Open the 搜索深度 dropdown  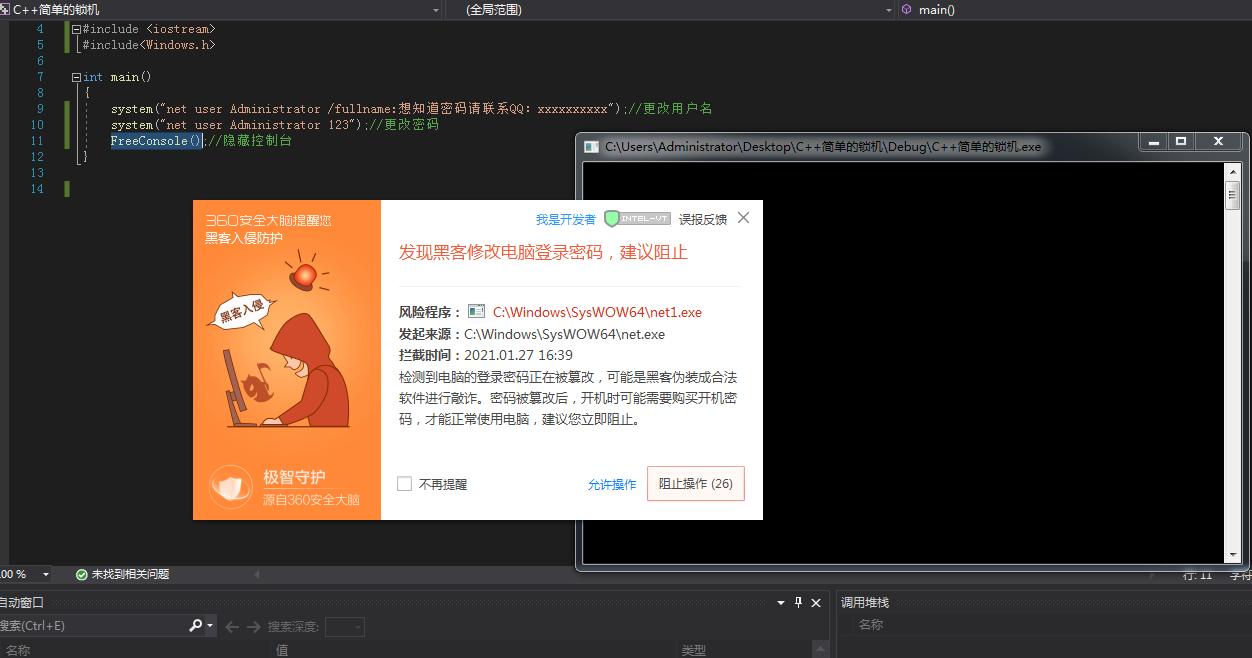pyautogui.click(x=345, y=627)
